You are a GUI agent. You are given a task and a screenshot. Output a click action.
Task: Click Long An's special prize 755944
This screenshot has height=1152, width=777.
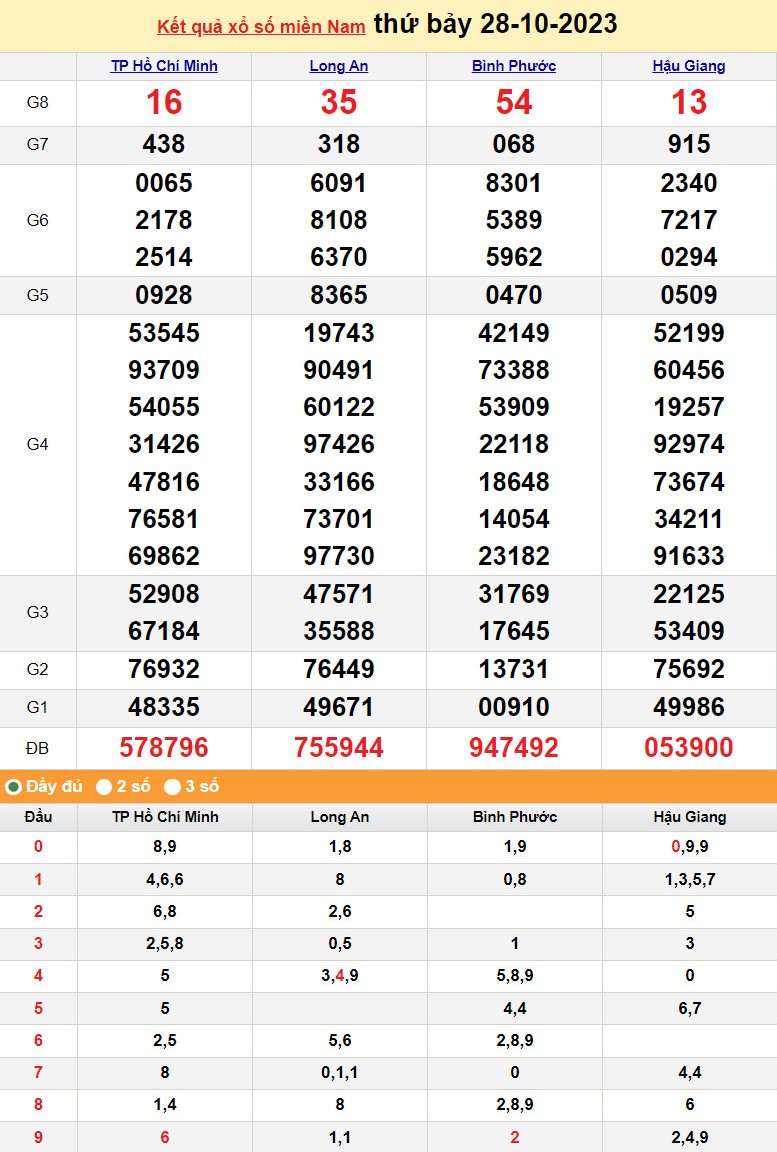point(339,747)
